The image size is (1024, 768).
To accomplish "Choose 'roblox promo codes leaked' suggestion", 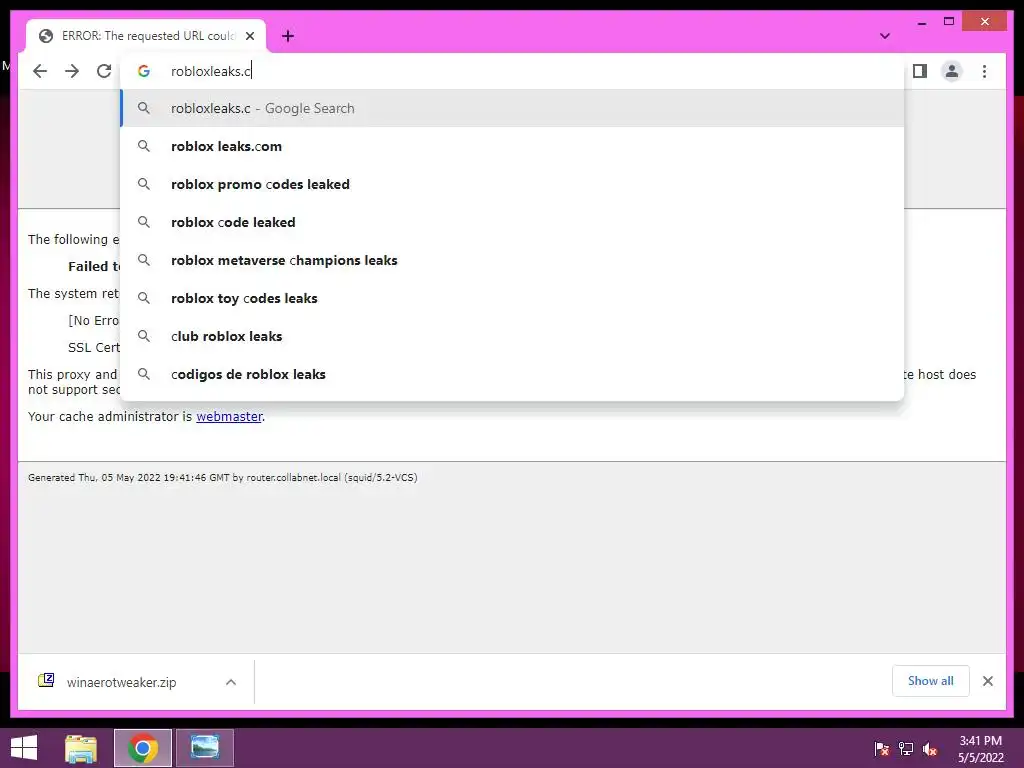I will pyautogui.click(x=513, y=184).
